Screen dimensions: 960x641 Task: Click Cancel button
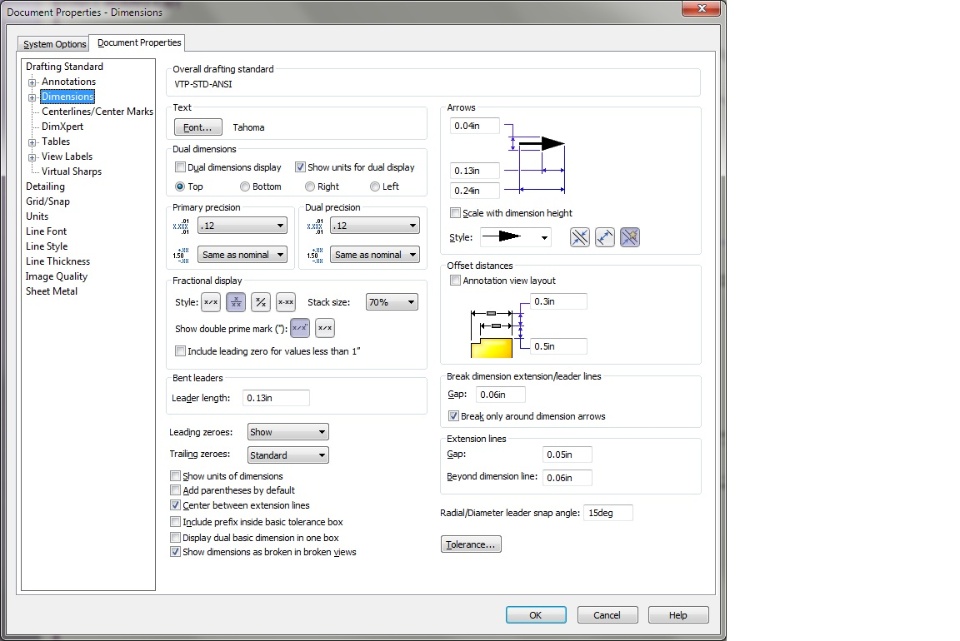pyautogui.click(x=607, y=615)
